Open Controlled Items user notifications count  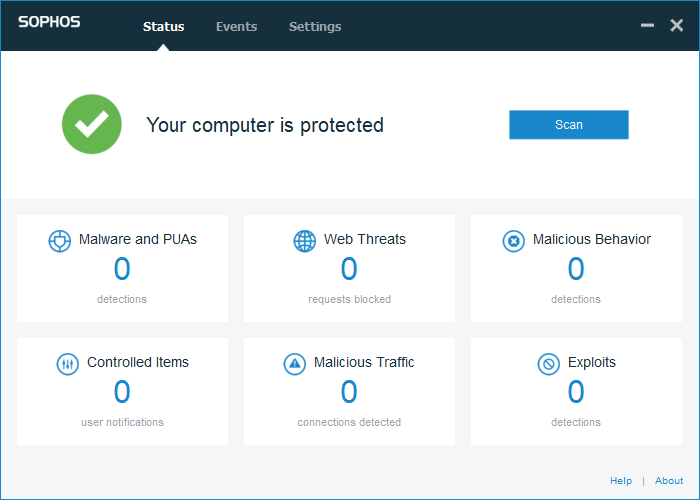[x=122, y=392]
